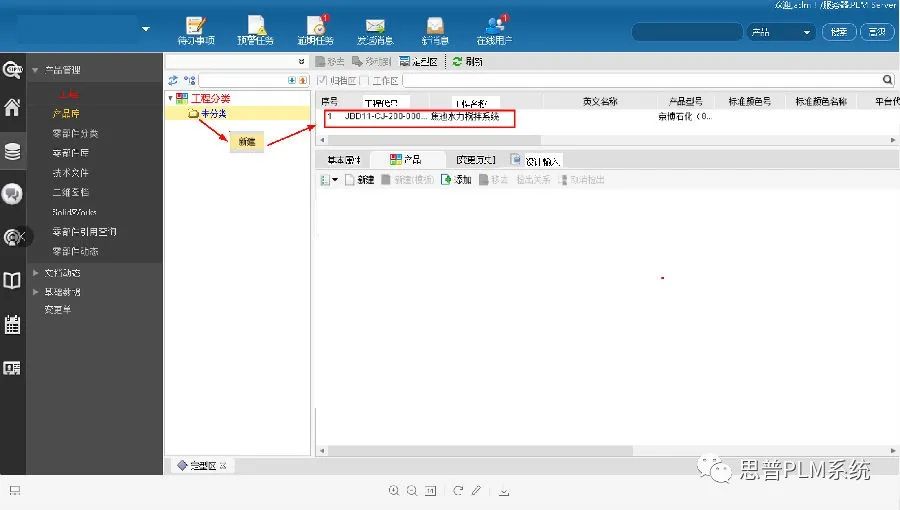Click the 添加 add button in lower toolbar
Image resolution: width=900 pixels, height=510 pixels.
(x=456, y=180)
